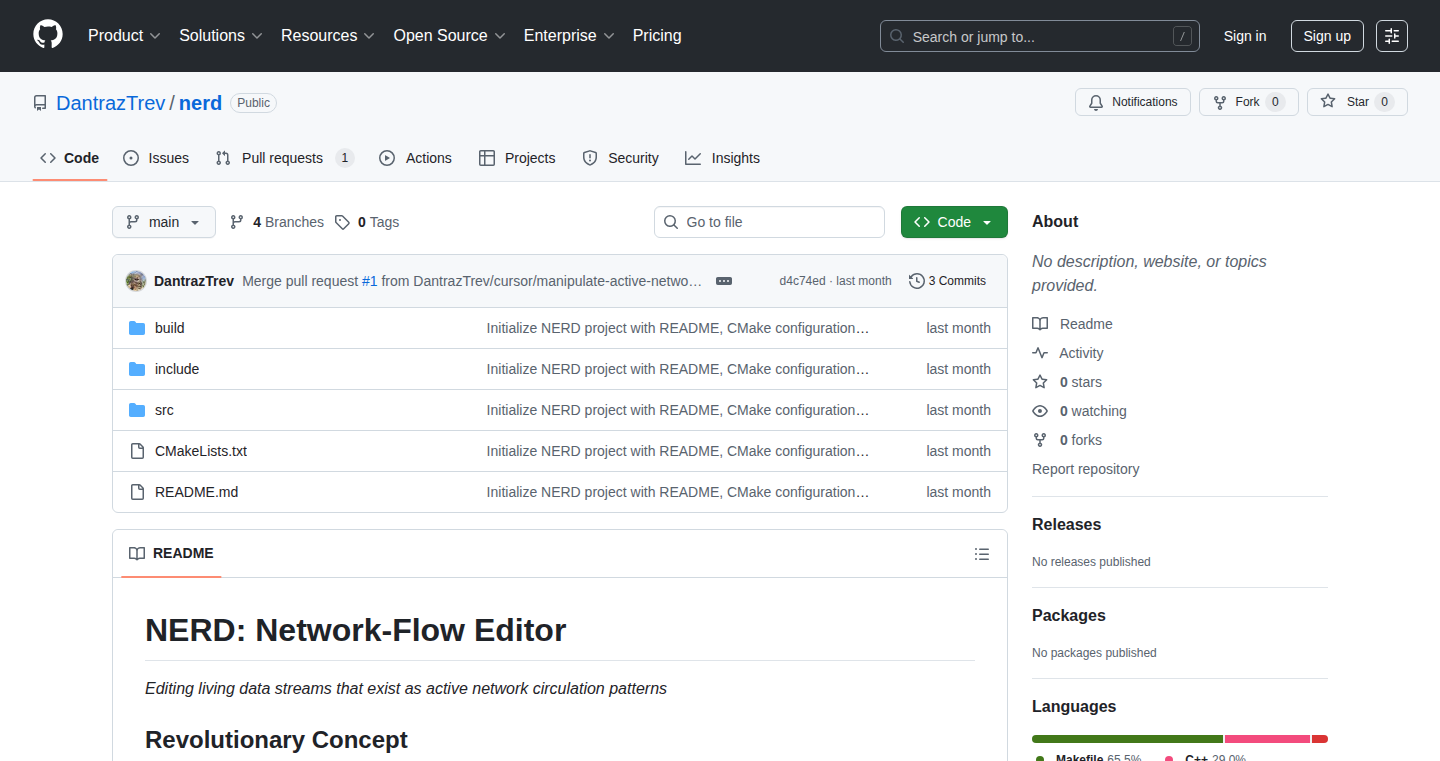The width and height of the screenshot is (1440, 761).
Task: Click the bell icon on Notifications
Action: tap(1096, 102)
